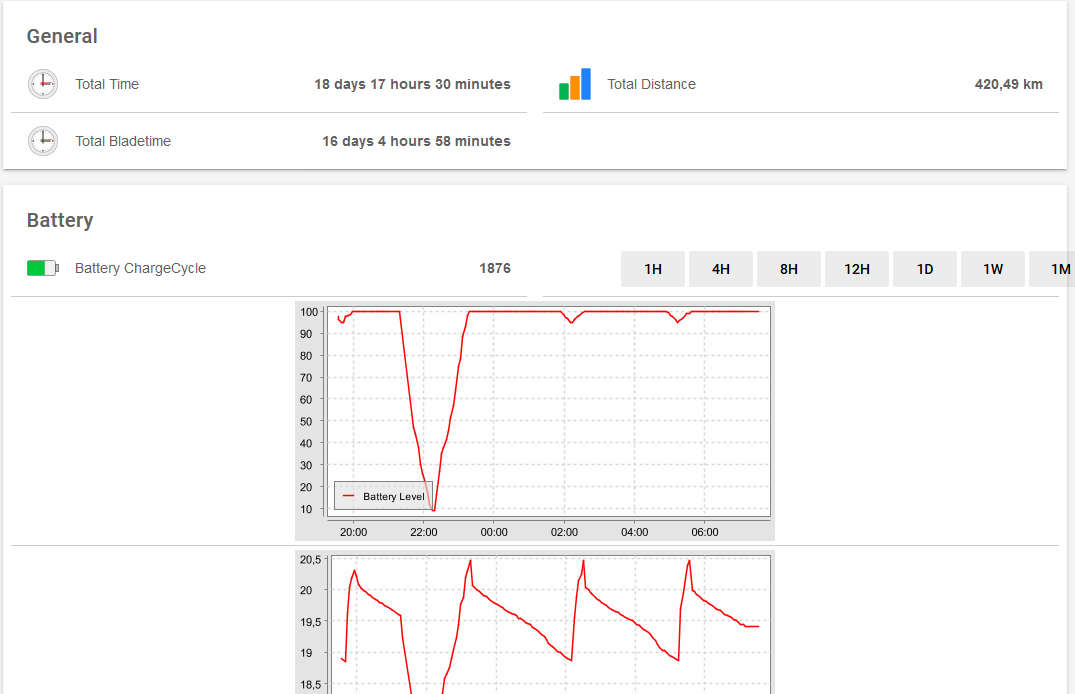Image resolution: width=1075 pixels, height=694 pixels.
Task: Select the 8H time range button
Action: (788, 269)
